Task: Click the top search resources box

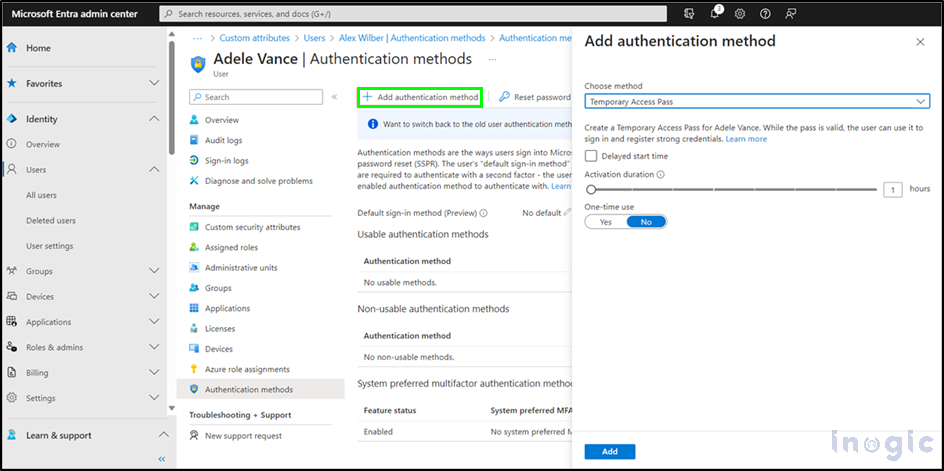Action: (x=420, y=14)
